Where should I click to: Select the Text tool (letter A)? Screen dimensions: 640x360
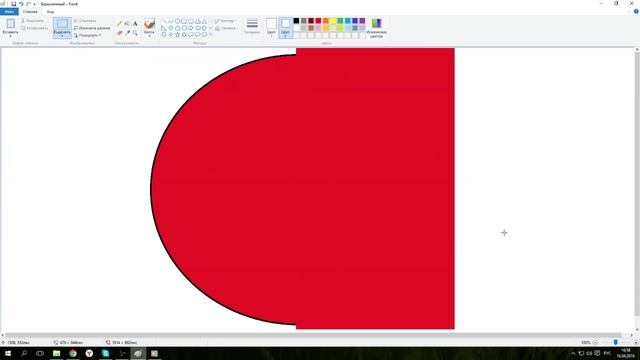(x=135, y=24)
